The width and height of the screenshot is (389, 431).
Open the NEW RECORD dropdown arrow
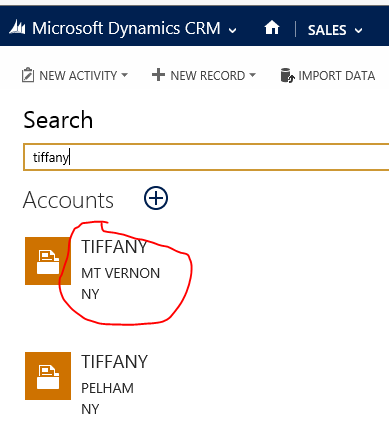tap(252, 75)
